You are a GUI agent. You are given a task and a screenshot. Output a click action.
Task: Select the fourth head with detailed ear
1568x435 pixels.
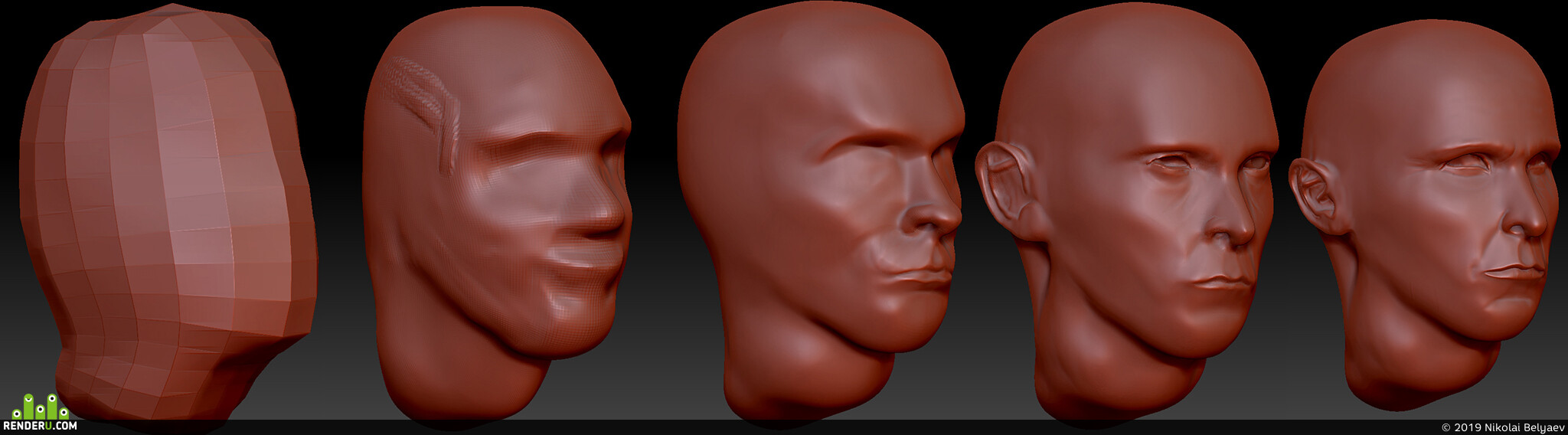click(1127, 214)
